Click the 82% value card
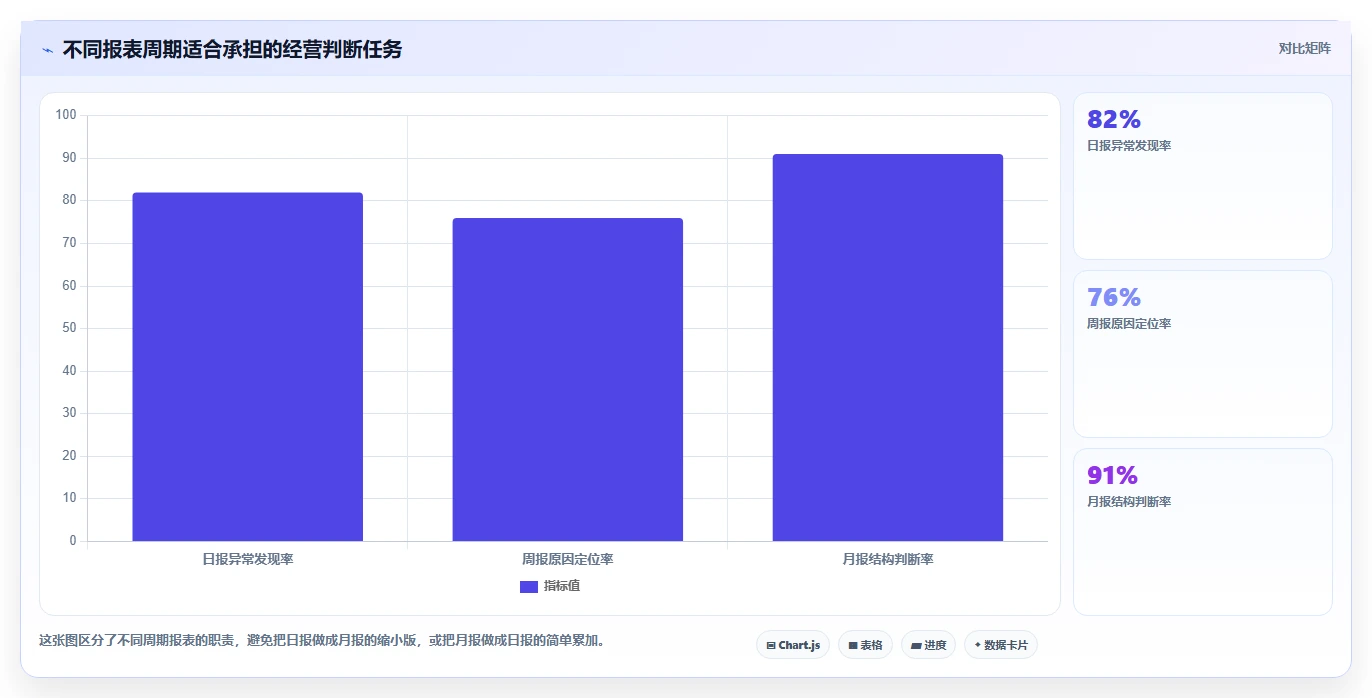 click(1202, 176)
